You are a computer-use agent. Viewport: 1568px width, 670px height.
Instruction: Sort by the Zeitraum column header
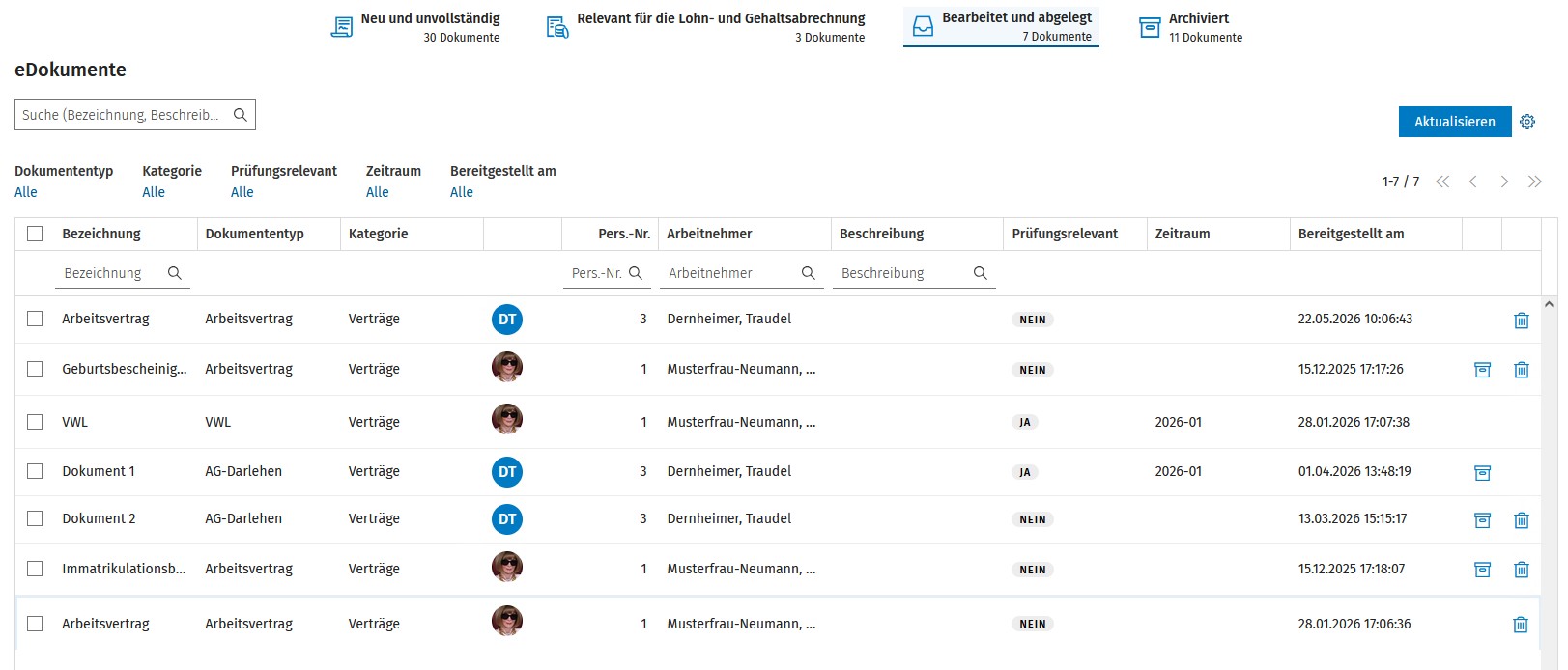1183,234
